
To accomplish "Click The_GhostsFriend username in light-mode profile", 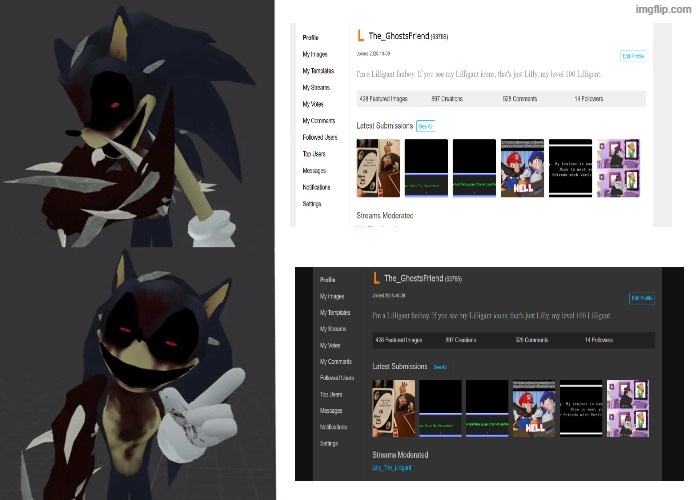I will point(399,36).
